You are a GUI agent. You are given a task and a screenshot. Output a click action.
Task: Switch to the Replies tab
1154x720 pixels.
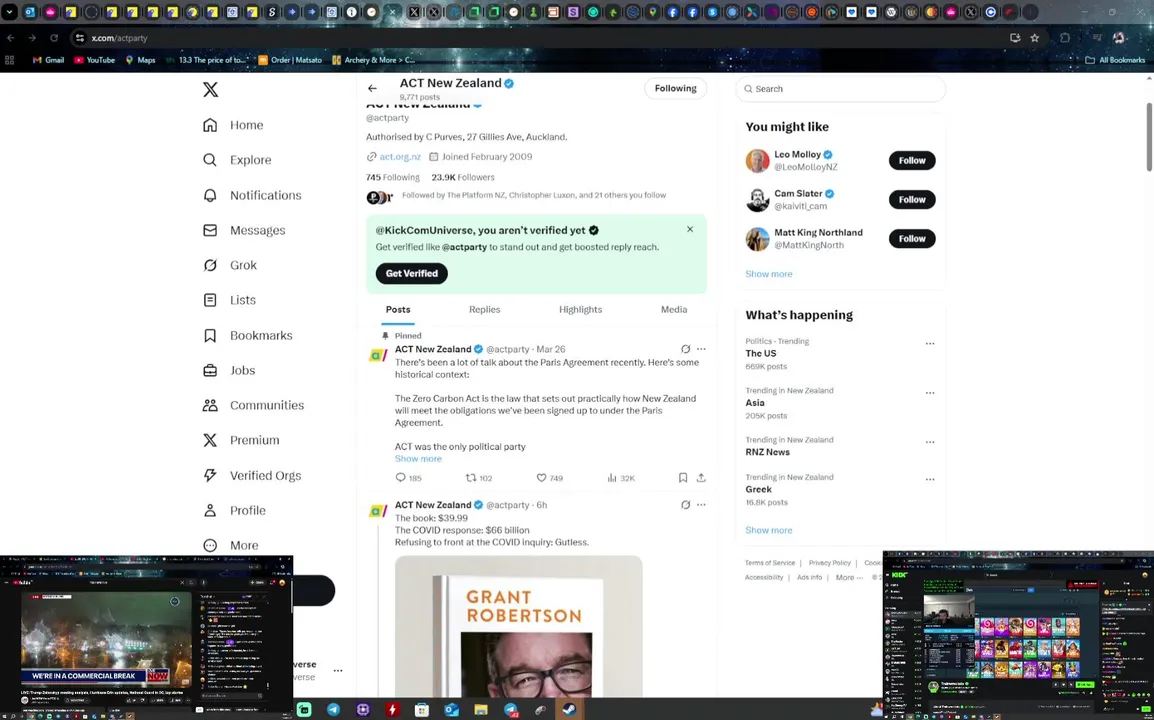(484, 310)
